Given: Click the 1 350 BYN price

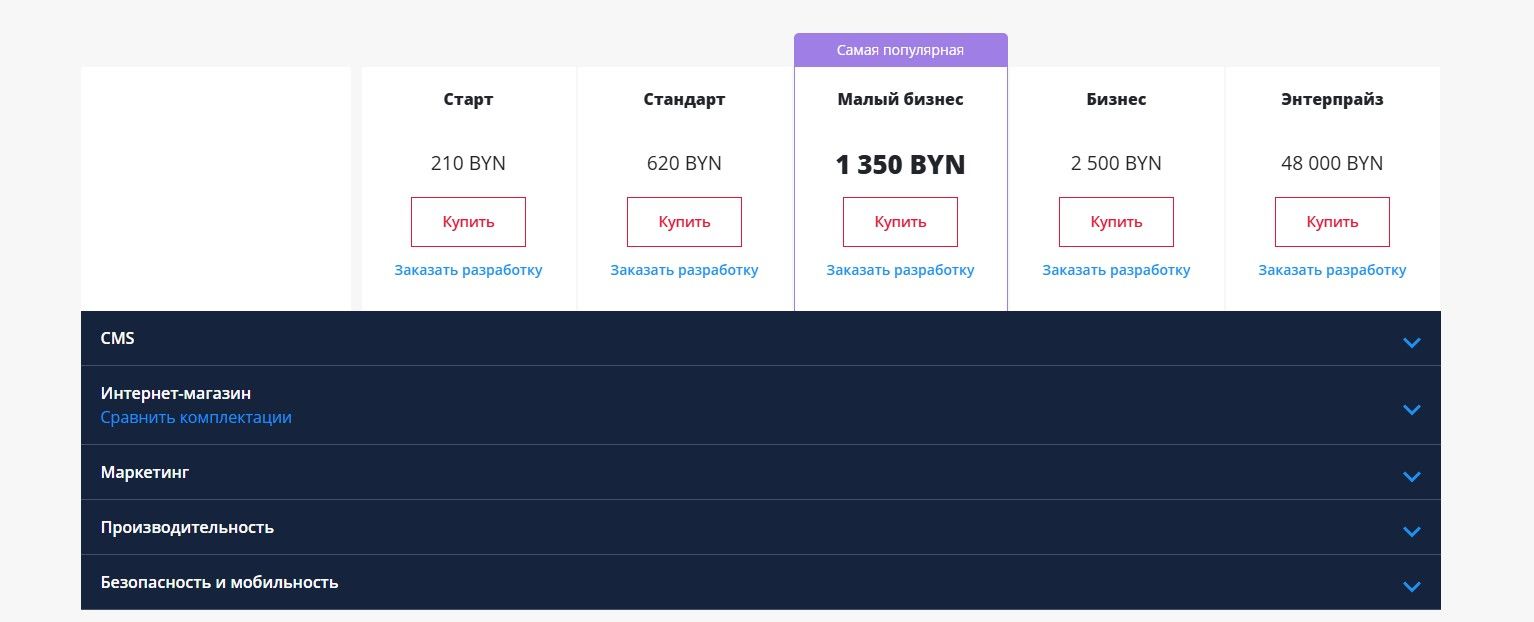Looking at the screenshot, I should [900, 165].
